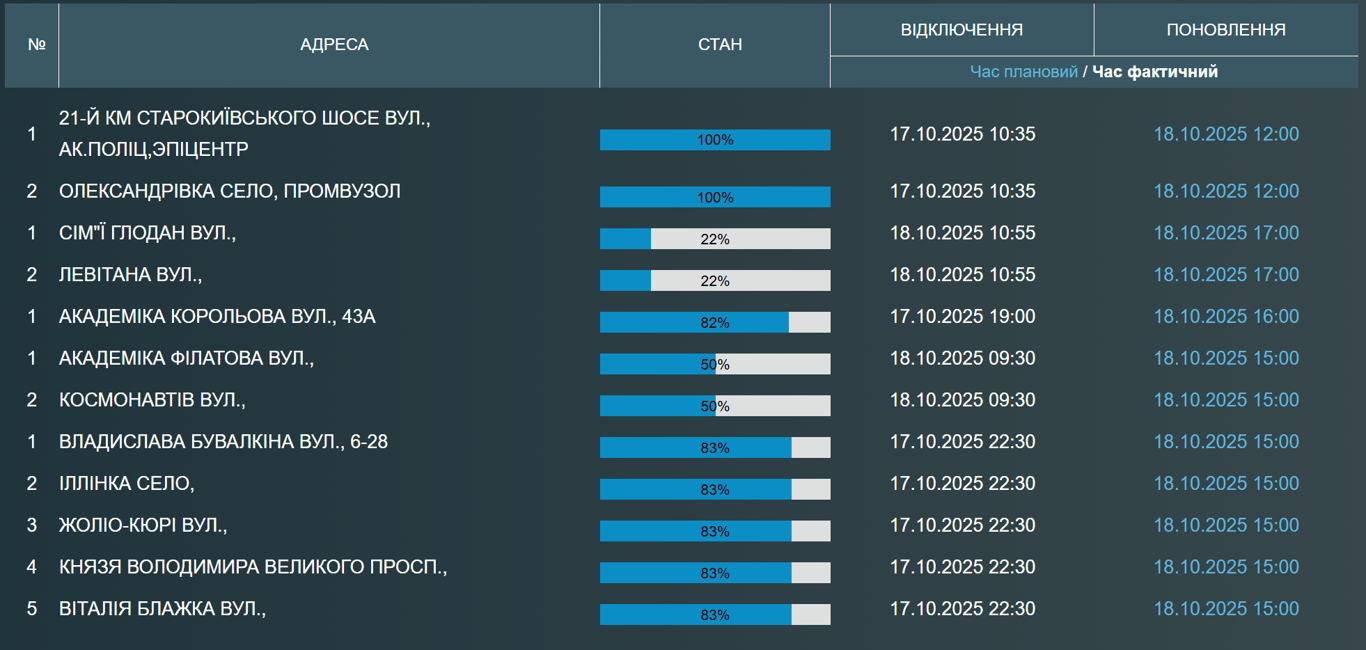Click the "Іллінка село" address entry

(126, 483)
